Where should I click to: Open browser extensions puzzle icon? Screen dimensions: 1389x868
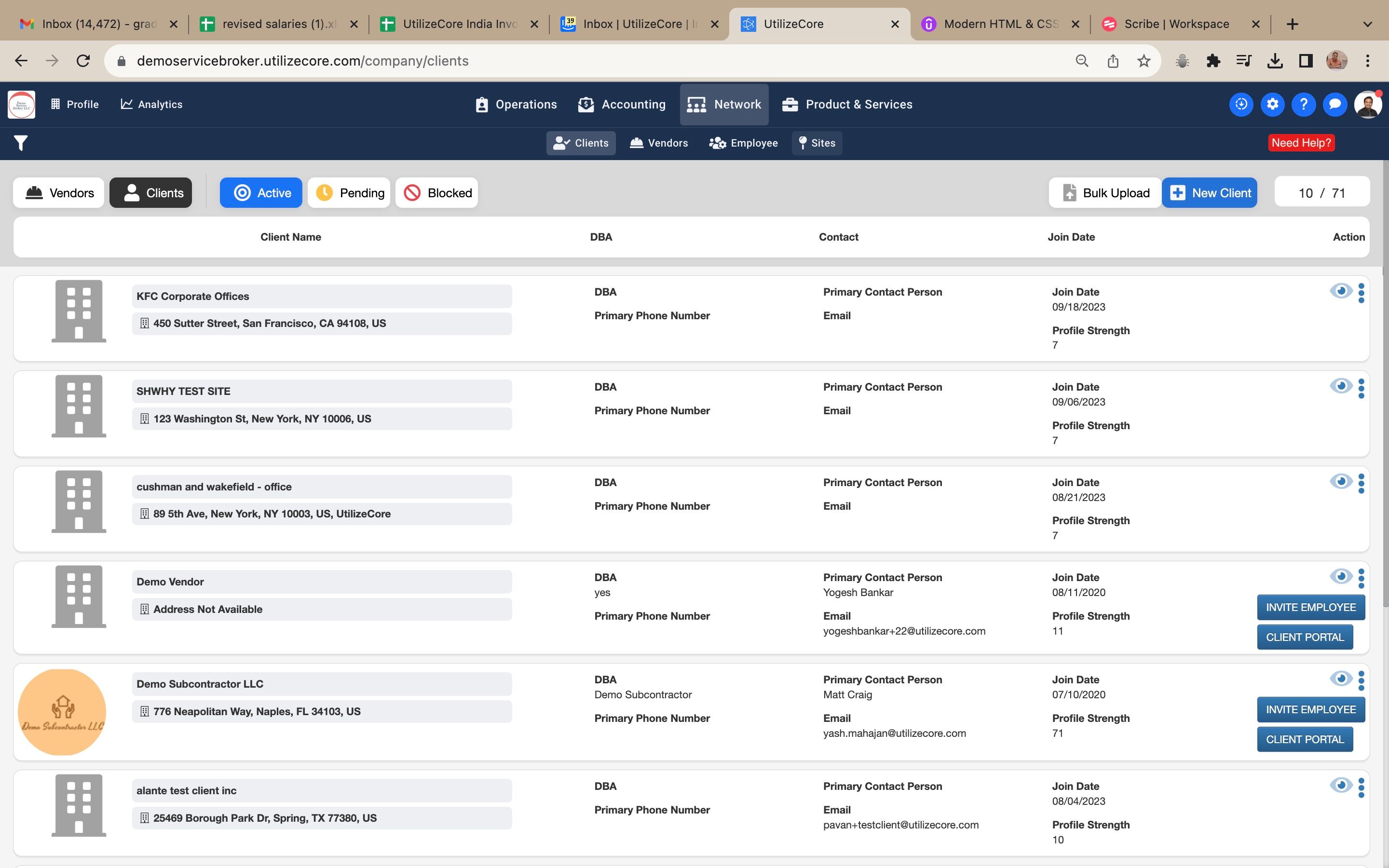pos(1213,61)
